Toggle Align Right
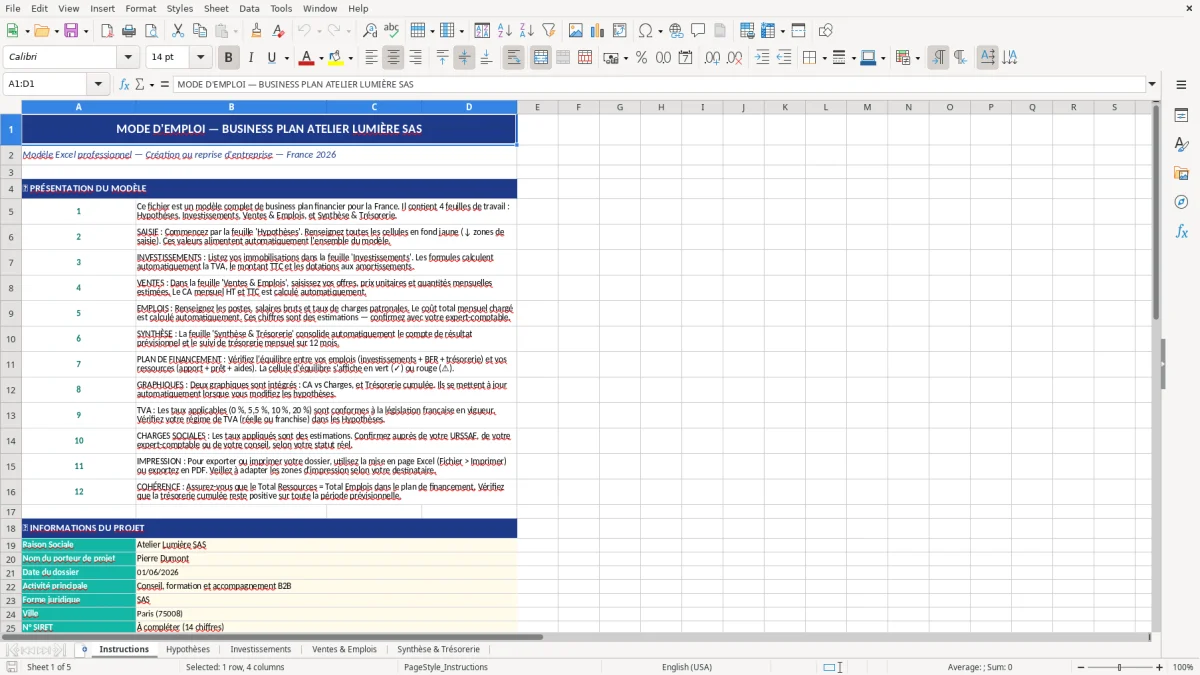Viewport: 1200px width, 675px height. tap(415, 58)
